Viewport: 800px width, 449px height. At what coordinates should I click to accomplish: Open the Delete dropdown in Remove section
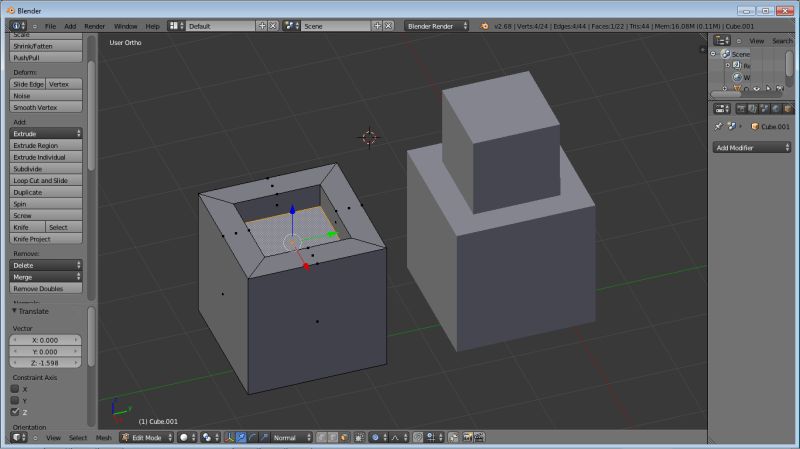pos(46,265)
